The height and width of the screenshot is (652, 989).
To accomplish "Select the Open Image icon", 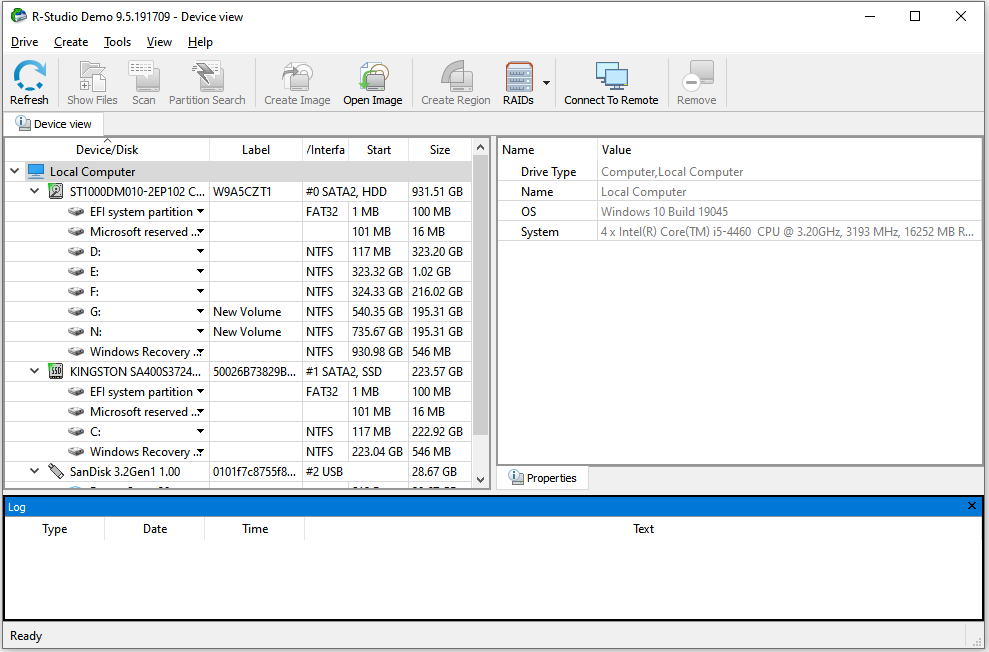I will click(372, 82).
